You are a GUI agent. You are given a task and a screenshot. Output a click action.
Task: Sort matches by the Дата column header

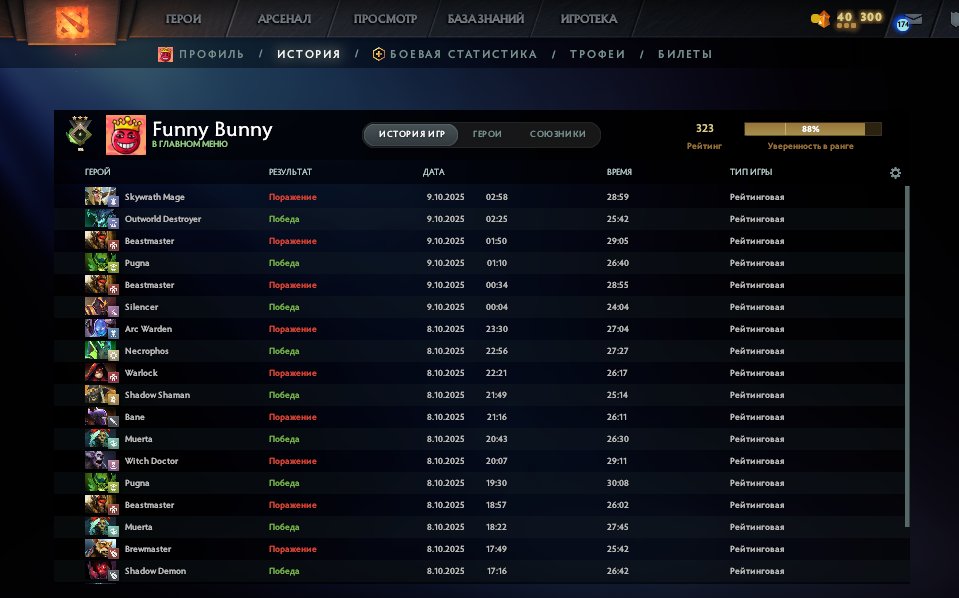pos(433,172)
